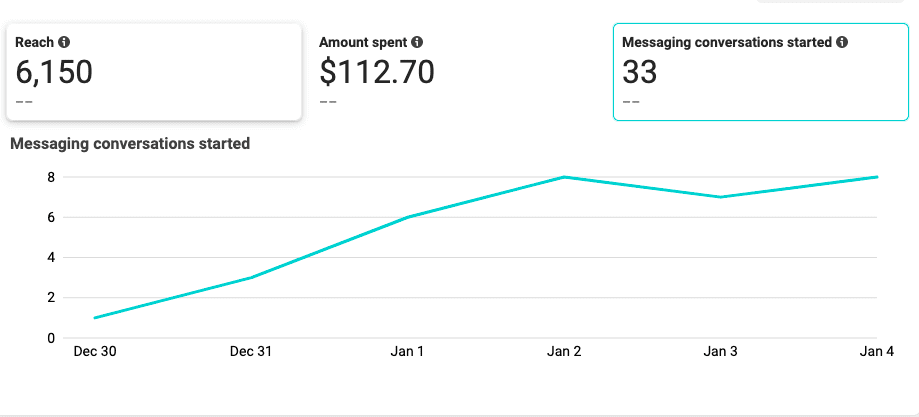Click the chart line's Jan 1 data point
The image size is (919, 417).
tap(407, 217)
